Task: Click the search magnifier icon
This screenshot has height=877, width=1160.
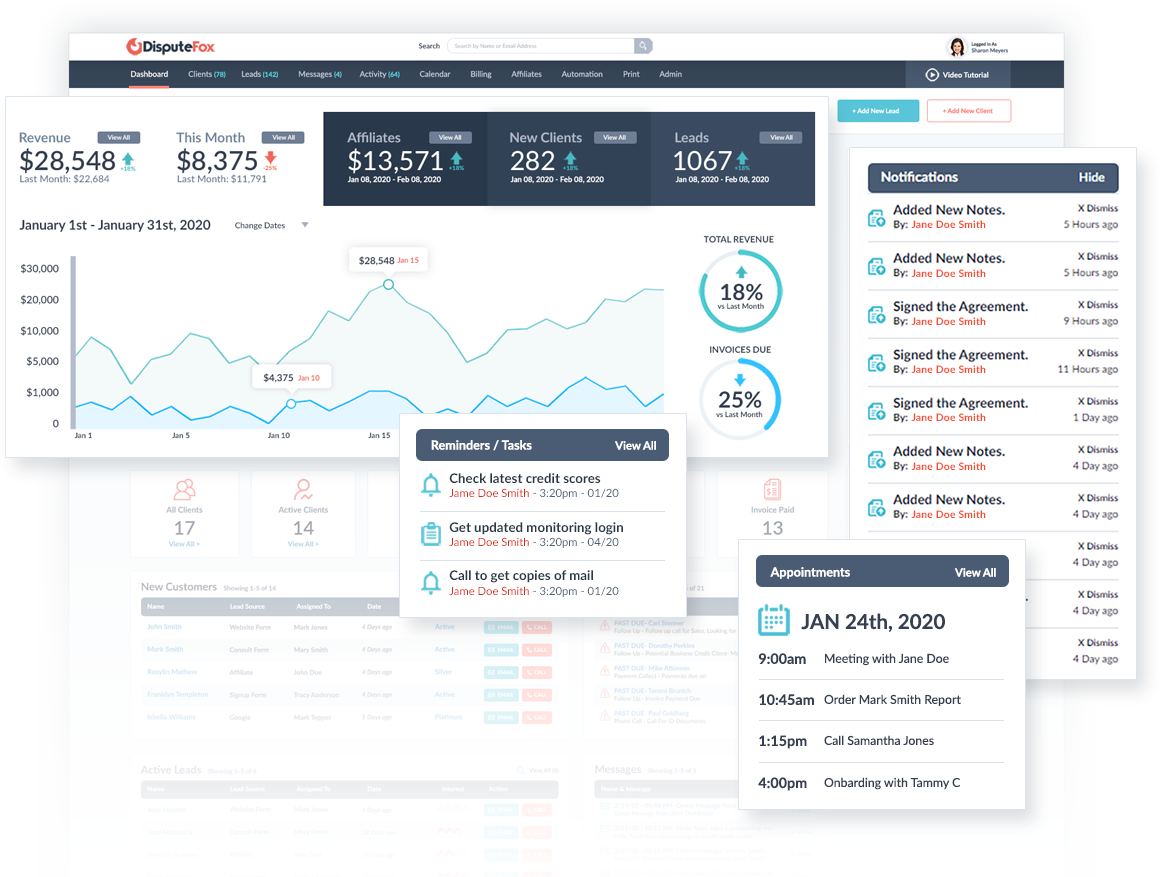Action: tap(643, 46)
